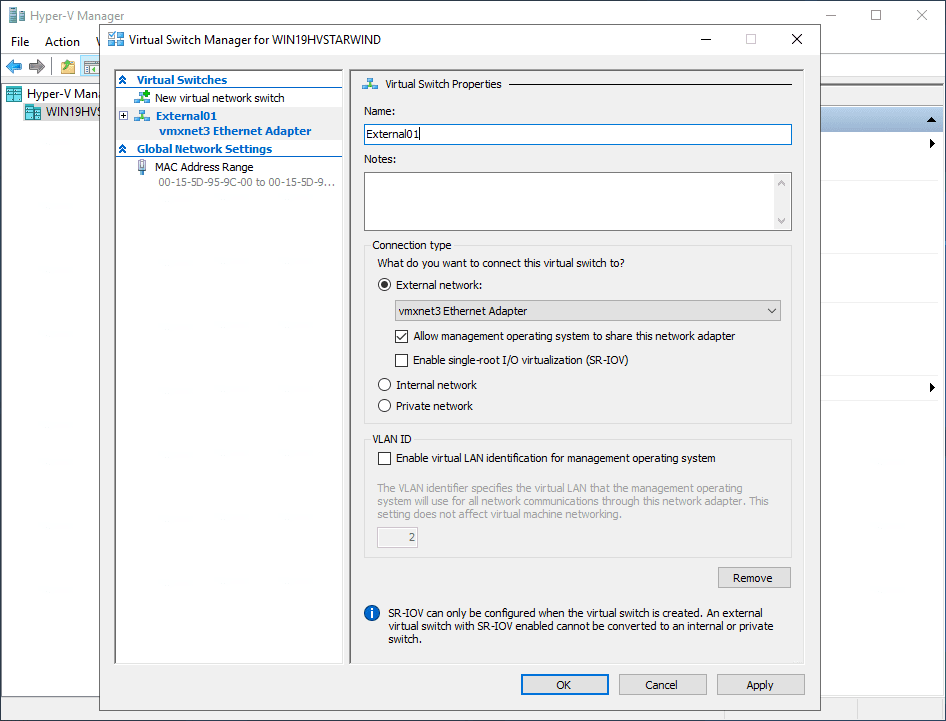
Task: Enable single-root I/O virtualization checkbox
Action: click(x=402, y=360)
